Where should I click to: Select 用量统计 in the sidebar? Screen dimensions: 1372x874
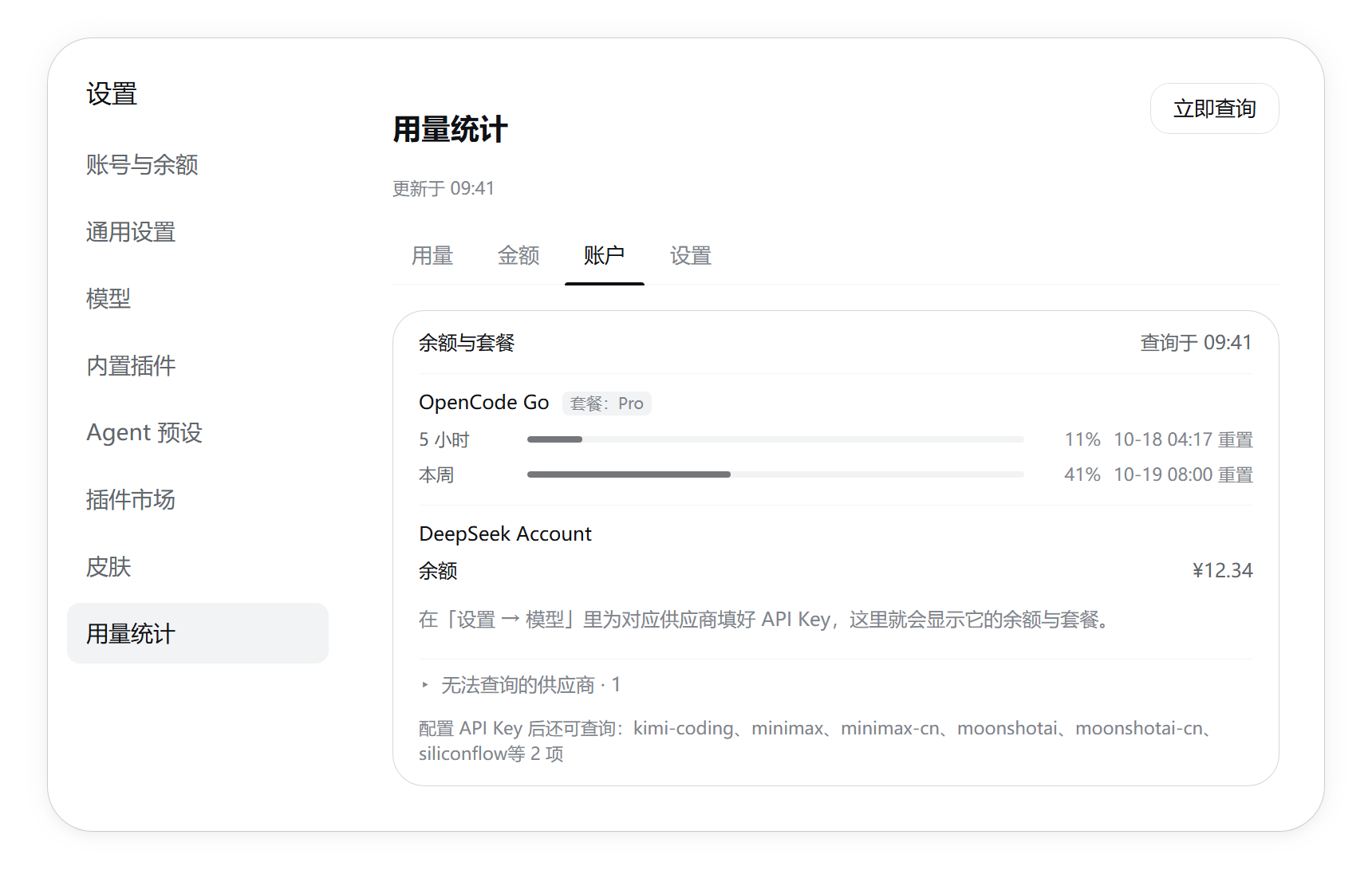click(x=198, y=633)
